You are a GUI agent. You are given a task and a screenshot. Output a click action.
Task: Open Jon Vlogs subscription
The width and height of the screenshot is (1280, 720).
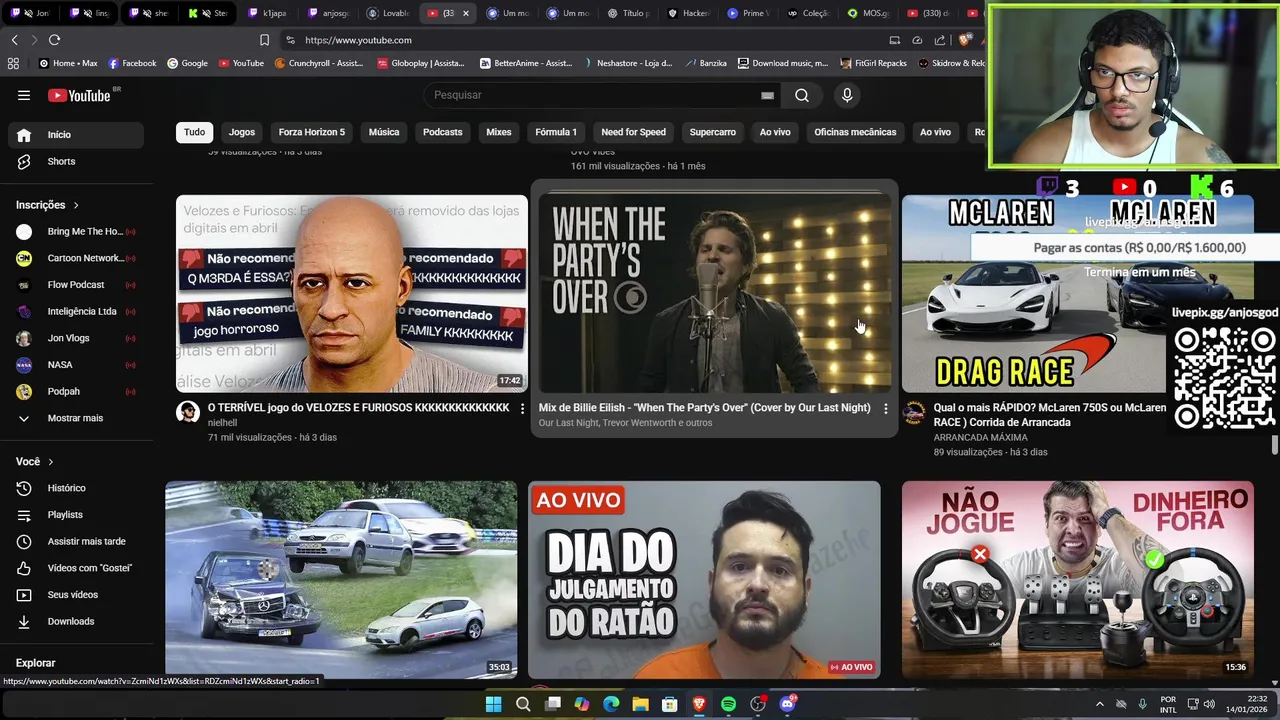click(76, 338)
